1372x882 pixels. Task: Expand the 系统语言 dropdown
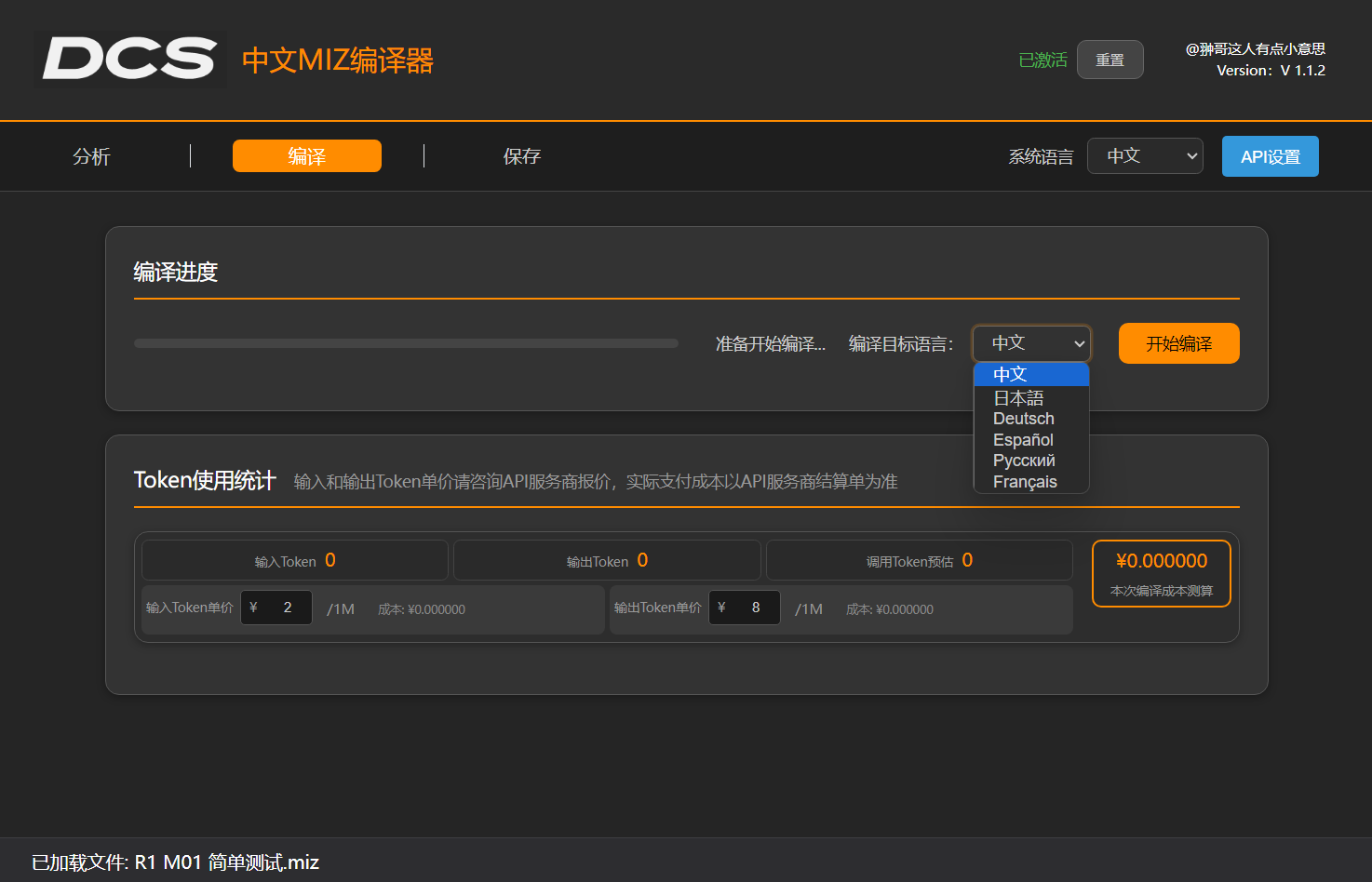pos(1145,156)
